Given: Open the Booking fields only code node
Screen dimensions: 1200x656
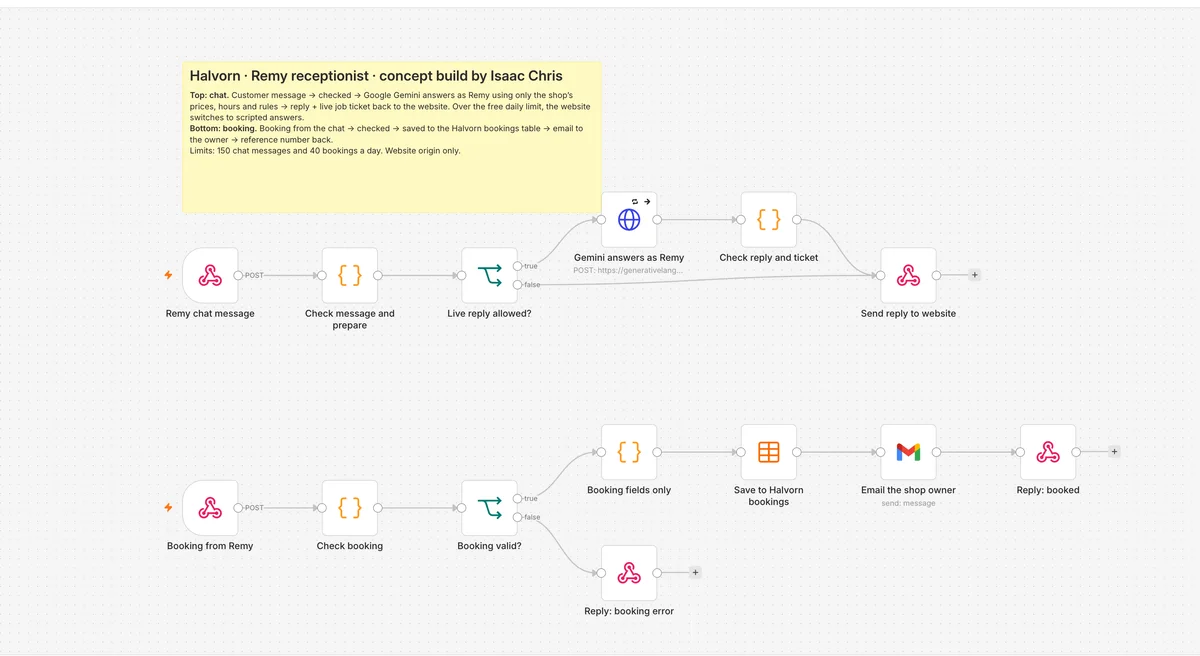Looking at the screenshot, I should click(629, 452).
